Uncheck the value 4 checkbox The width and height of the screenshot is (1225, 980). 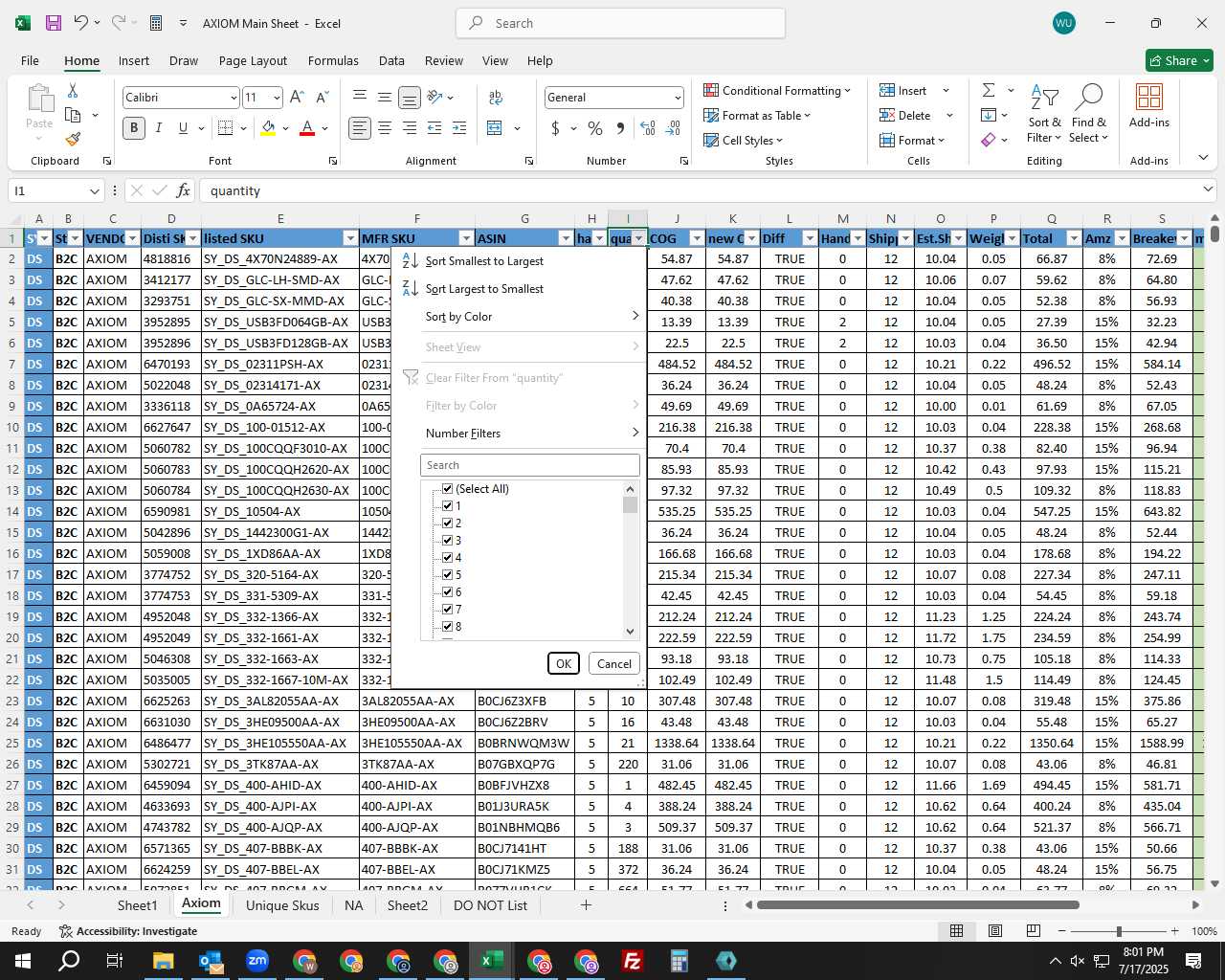[447, 558]
